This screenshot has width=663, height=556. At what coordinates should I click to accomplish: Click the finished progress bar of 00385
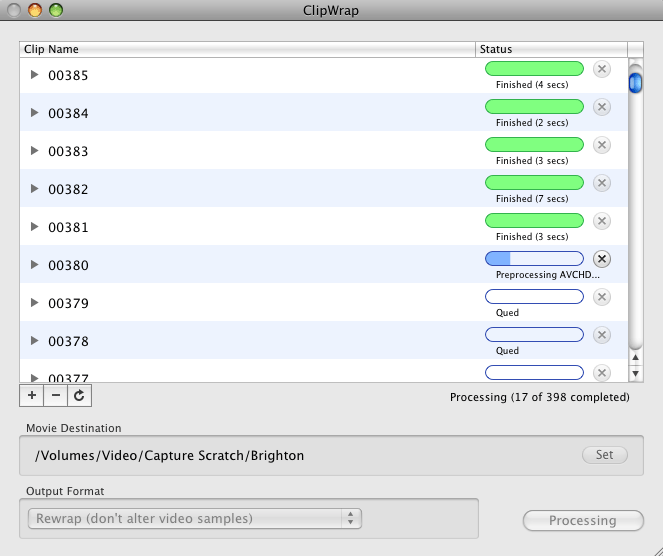pyautogui.click(x=534, y=68)
